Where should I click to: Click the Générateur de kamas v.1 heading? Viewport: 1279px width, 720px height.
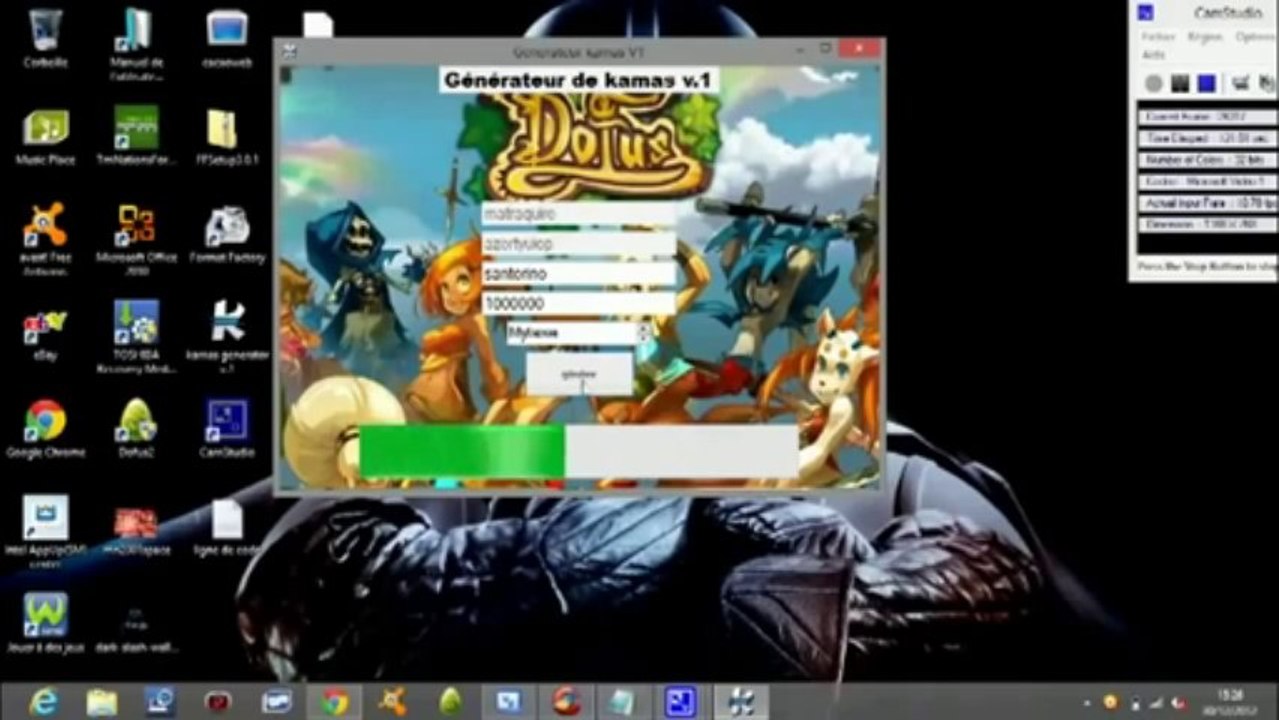click(578, 80)
